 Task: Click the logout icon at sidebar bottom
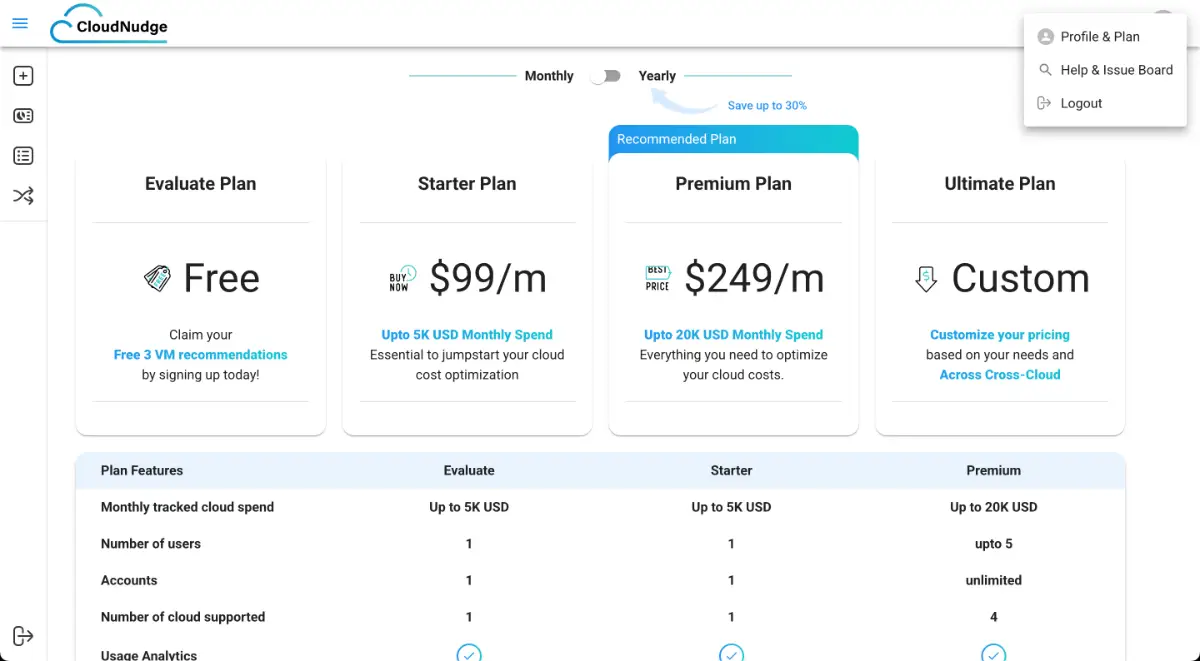[x=23, y=636]
